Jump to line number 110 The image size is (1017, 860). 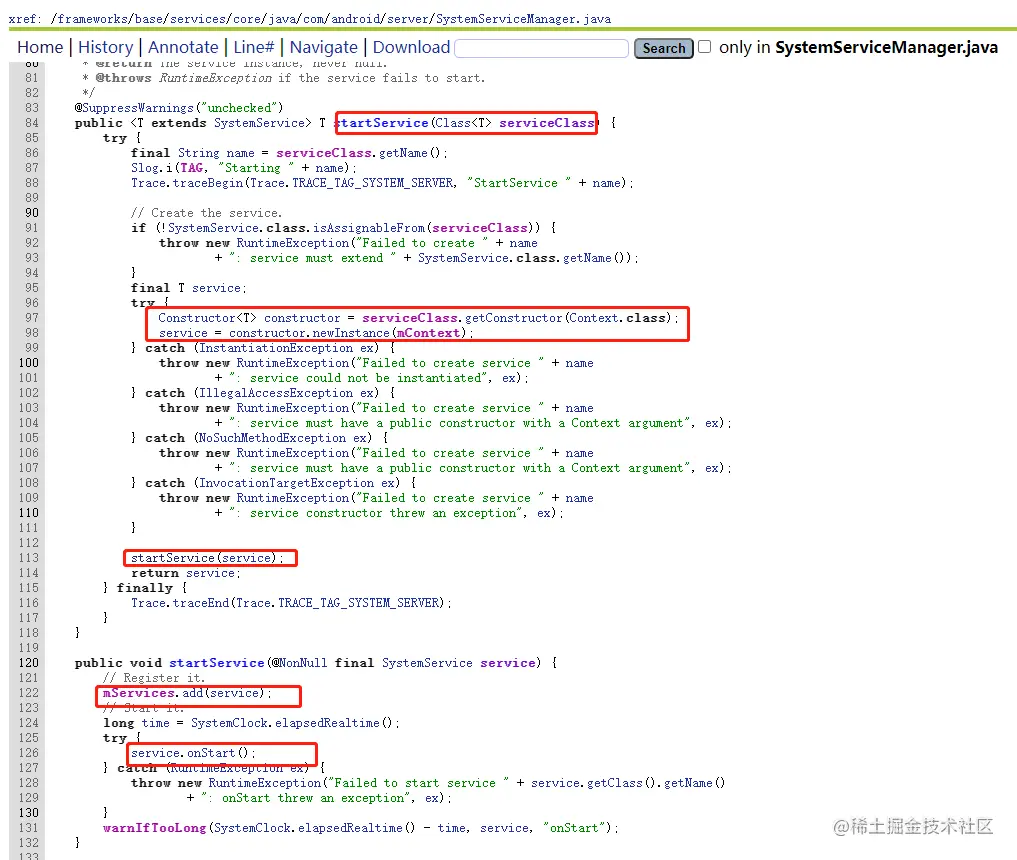pyautogui.click(x=29, y=513)
